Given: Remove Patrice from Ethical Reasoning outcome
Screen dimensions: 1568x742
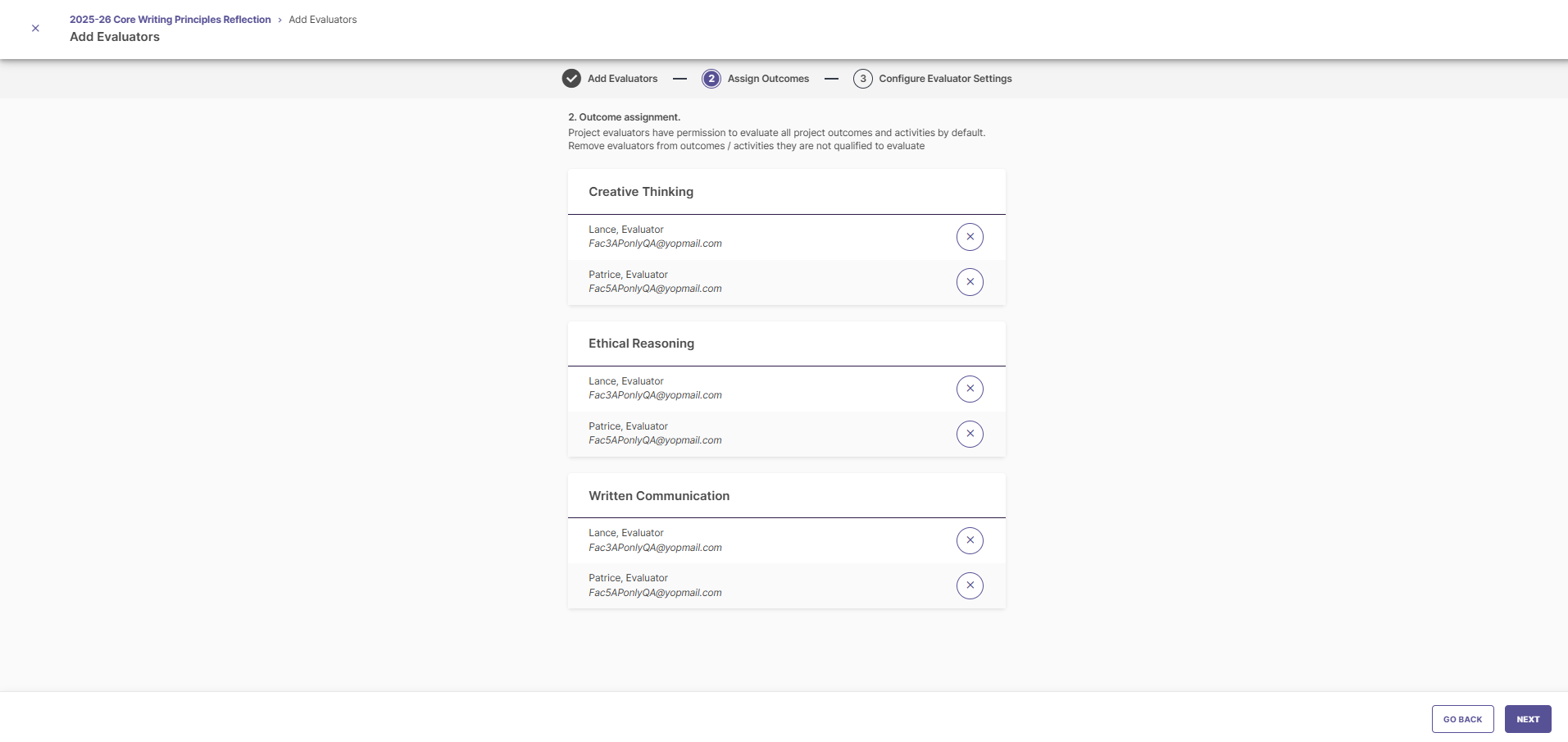Looking at the screenshot, I should click(970, 434).
